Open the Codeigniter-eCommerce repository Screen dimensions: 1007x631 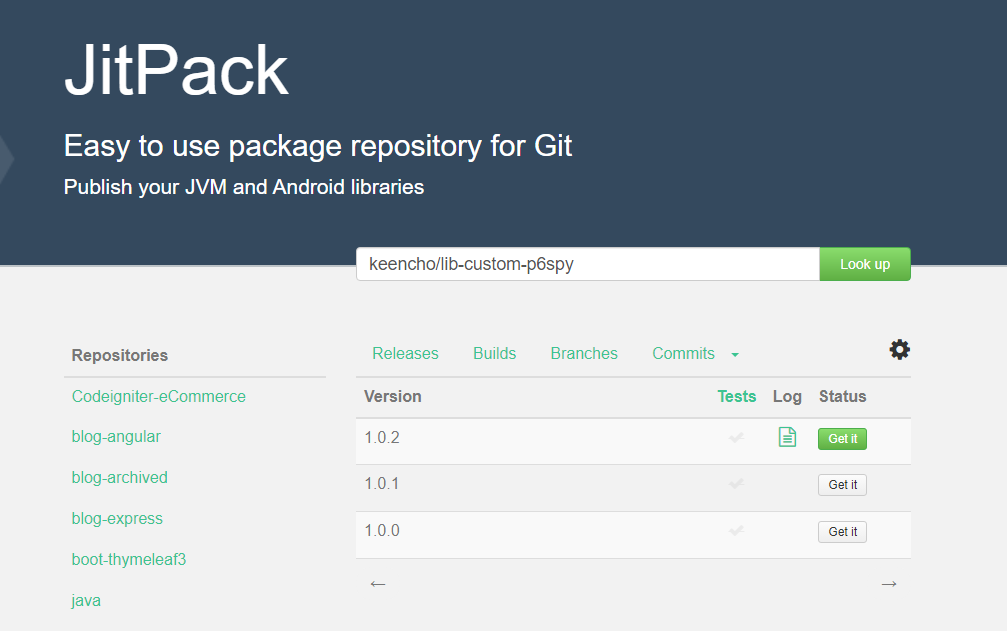tap(158, 396)
